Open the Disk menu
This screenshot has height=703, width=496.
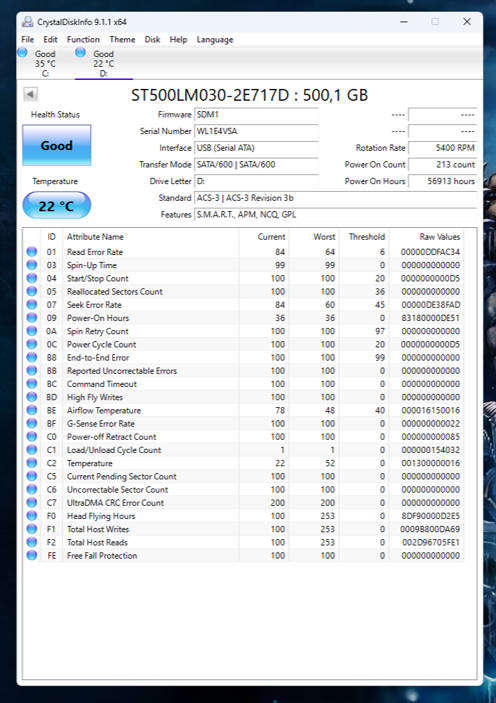(x=152, y=39)
